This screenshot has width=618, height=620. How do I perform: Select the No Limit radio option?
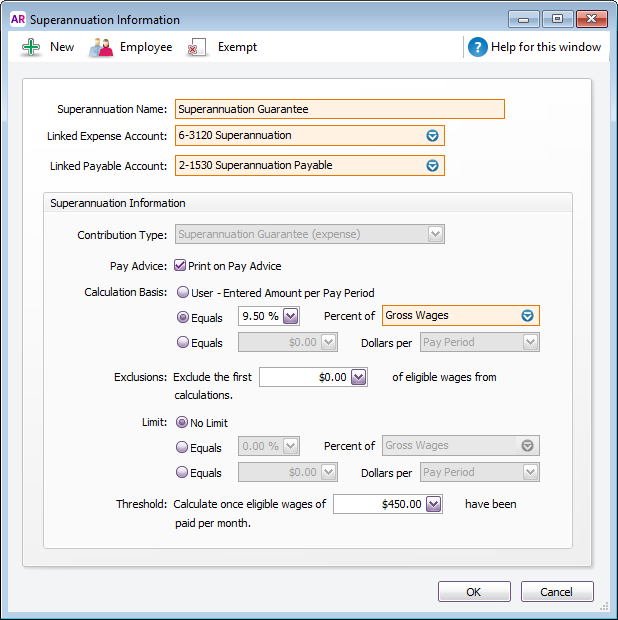tap(183, 423)
